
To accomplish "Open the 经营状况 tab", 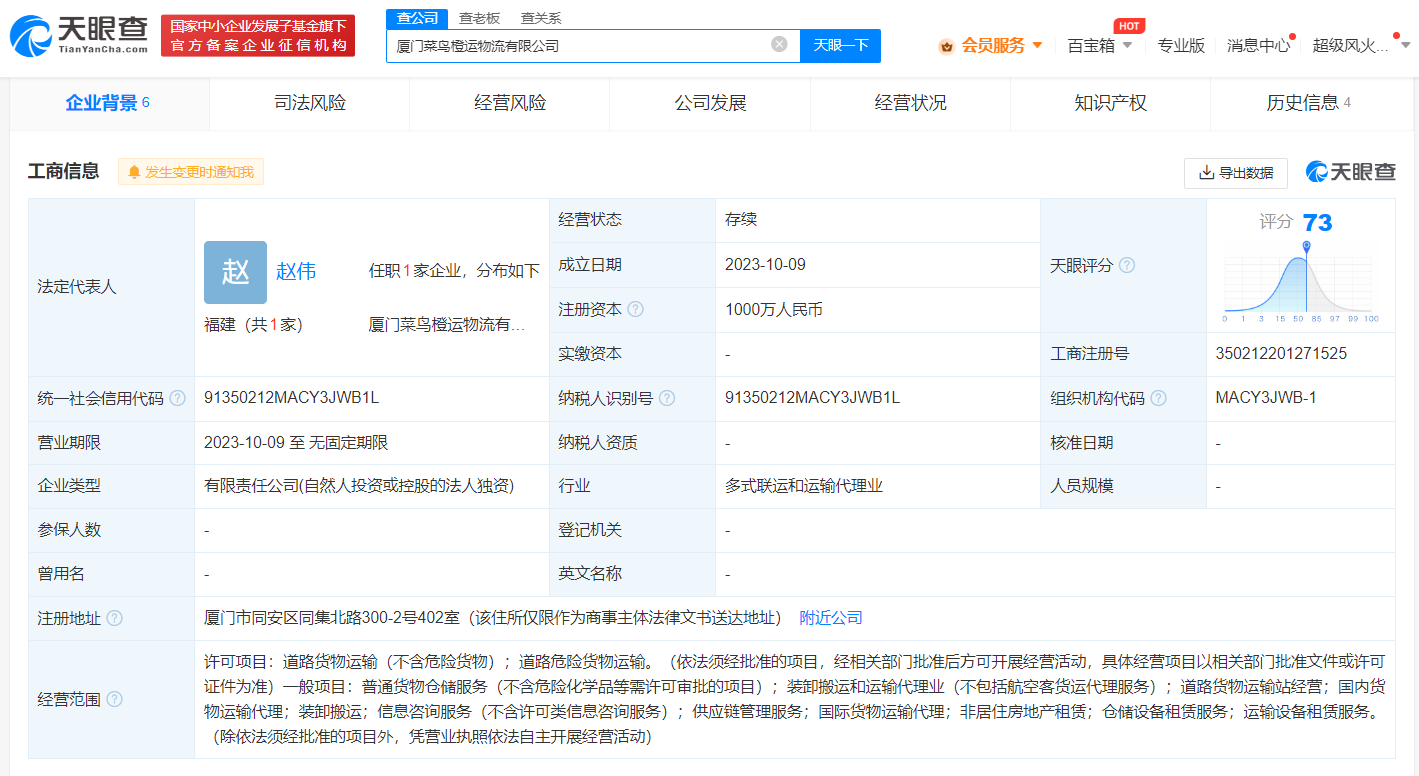I will pos(910,103).
